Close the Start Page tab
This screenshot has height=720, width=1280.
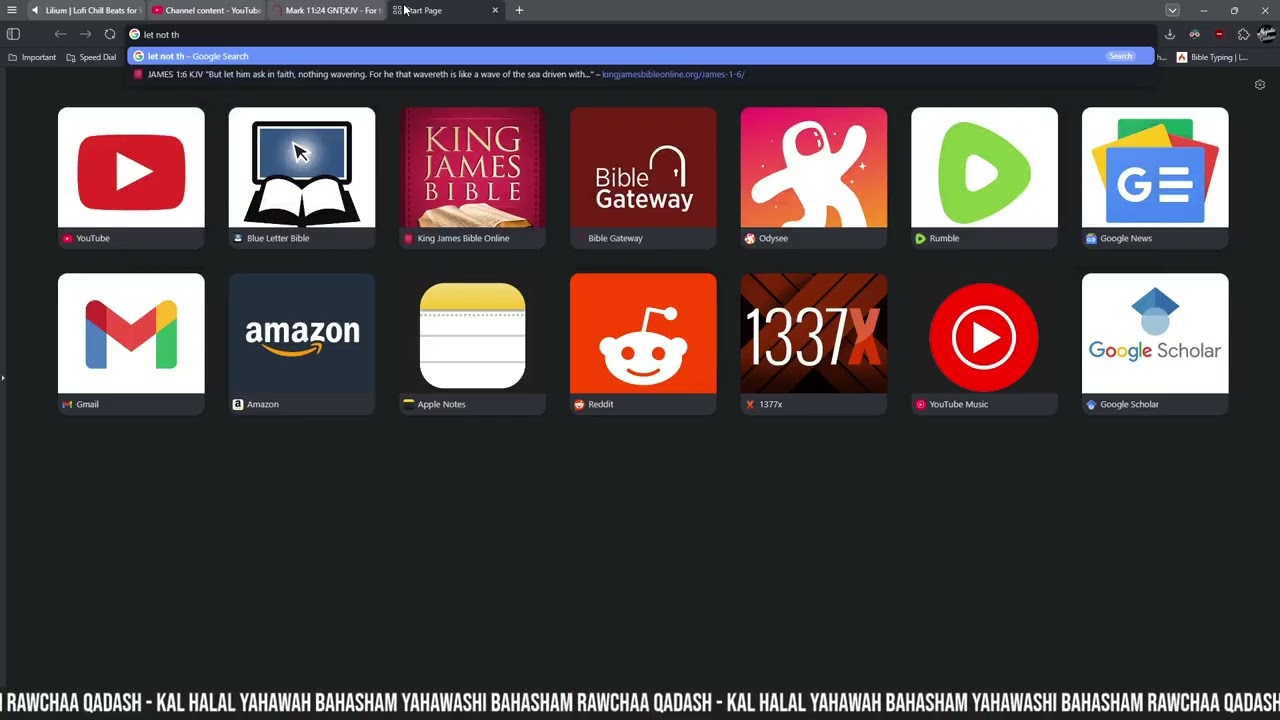tap(495, 10)
